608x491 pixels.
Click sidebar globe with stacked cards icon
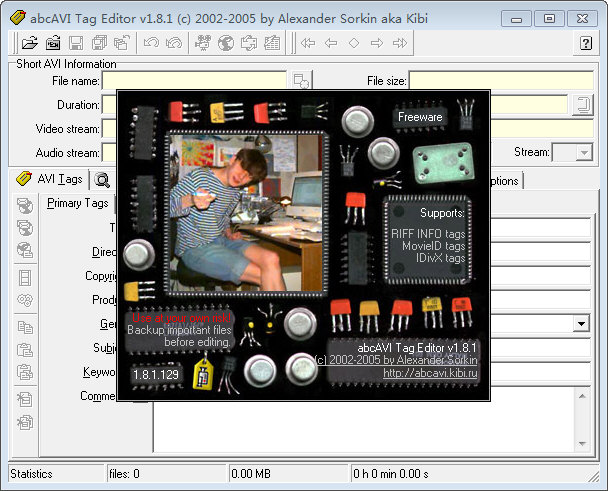point(25,228)
